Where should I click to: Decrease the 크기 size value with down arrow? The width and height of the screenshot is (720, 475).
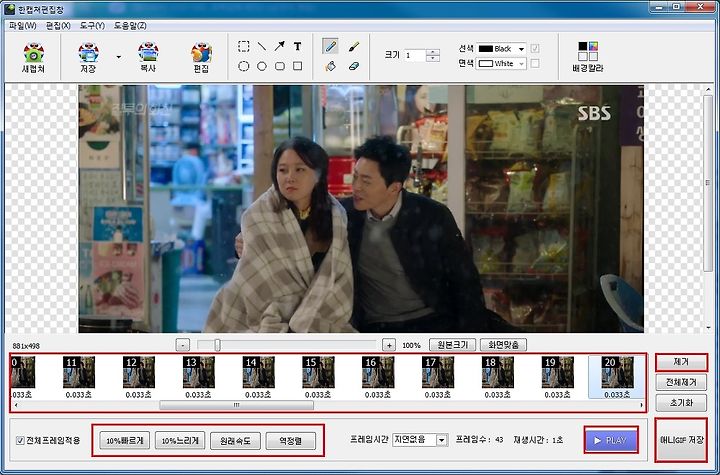click(433, 59)
